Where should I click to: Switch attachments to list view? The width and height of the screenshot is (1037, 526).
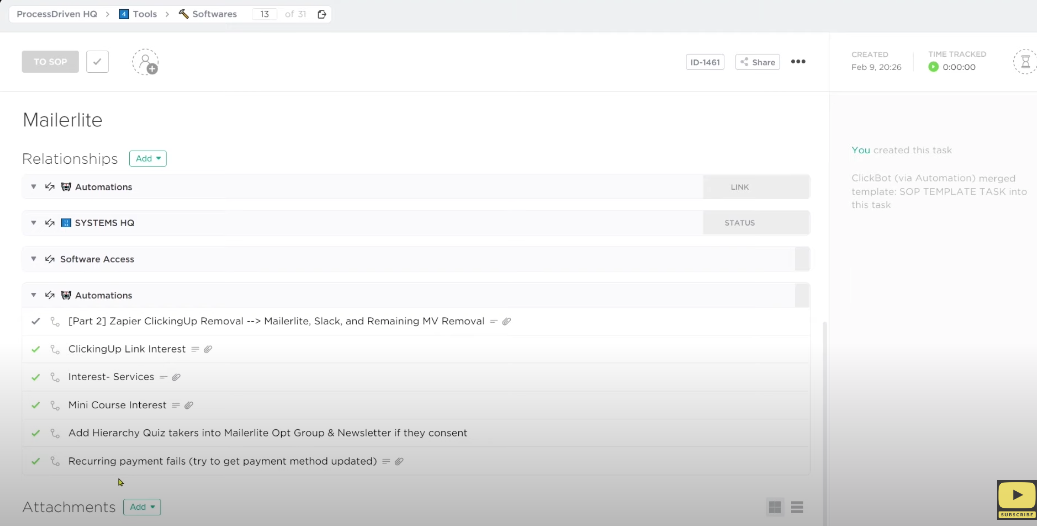point(797,507)
